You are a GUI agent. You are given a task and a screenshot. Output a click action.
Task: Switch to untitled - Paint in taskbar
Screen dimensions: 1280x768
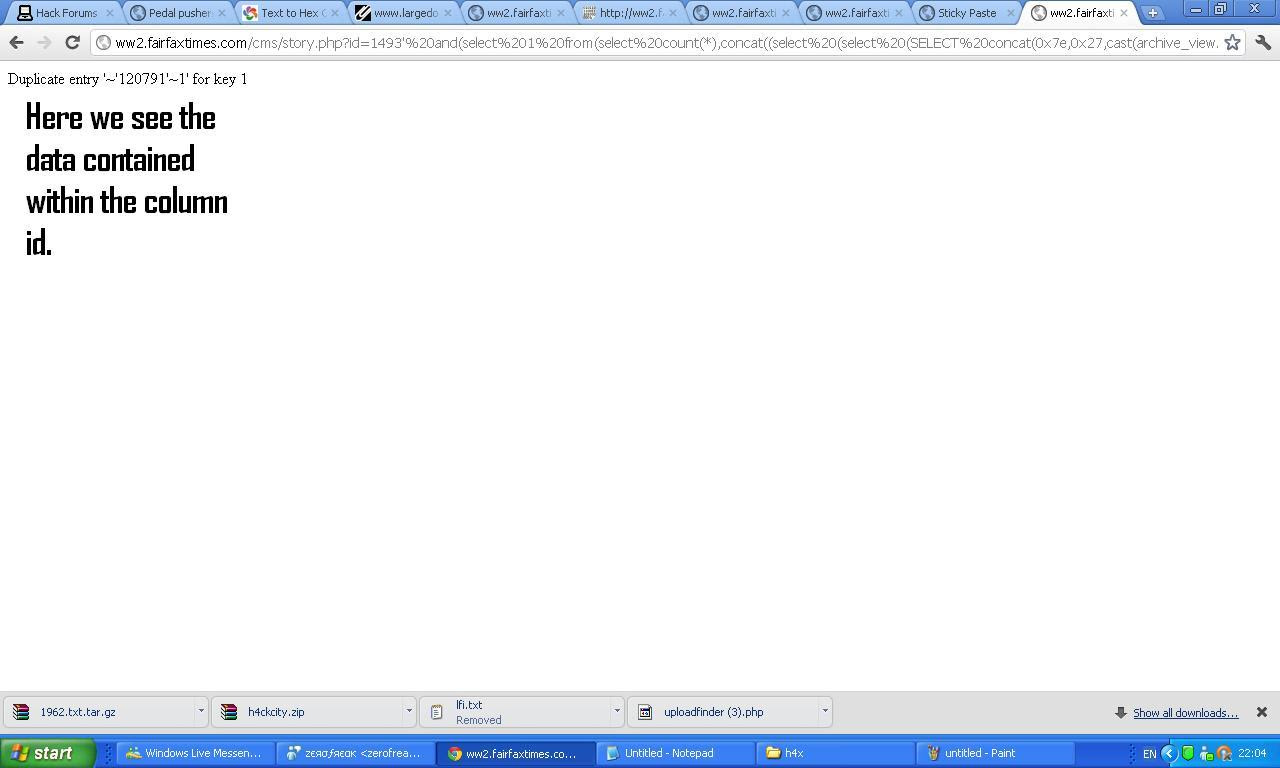pos(995,753)
